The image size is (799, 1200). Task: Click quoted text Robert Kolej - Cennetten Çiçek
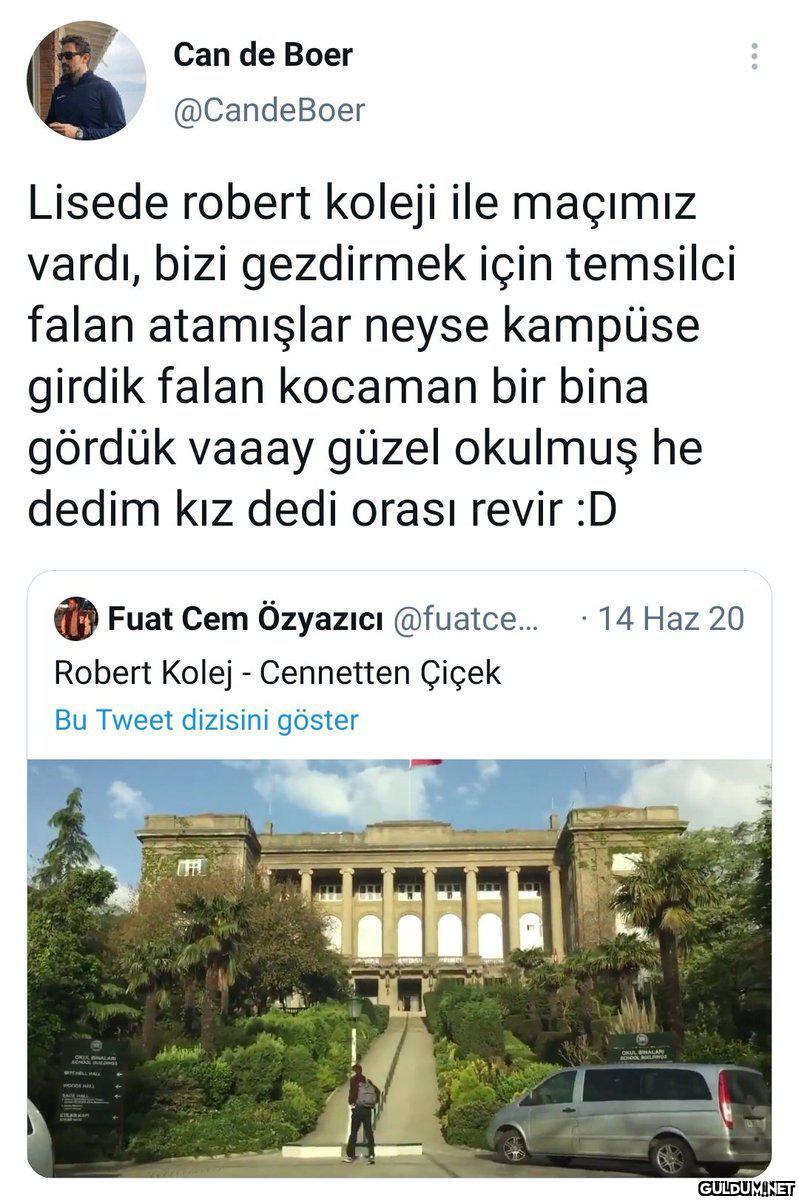click(277, 672)
